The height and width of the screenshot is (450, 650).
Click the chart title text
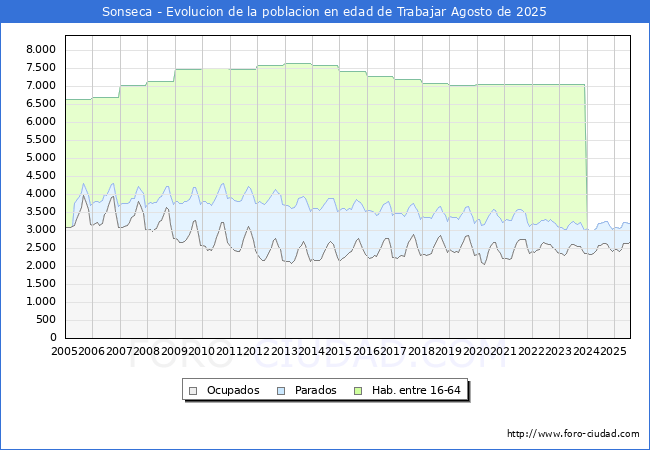click(x=325, y=11)
